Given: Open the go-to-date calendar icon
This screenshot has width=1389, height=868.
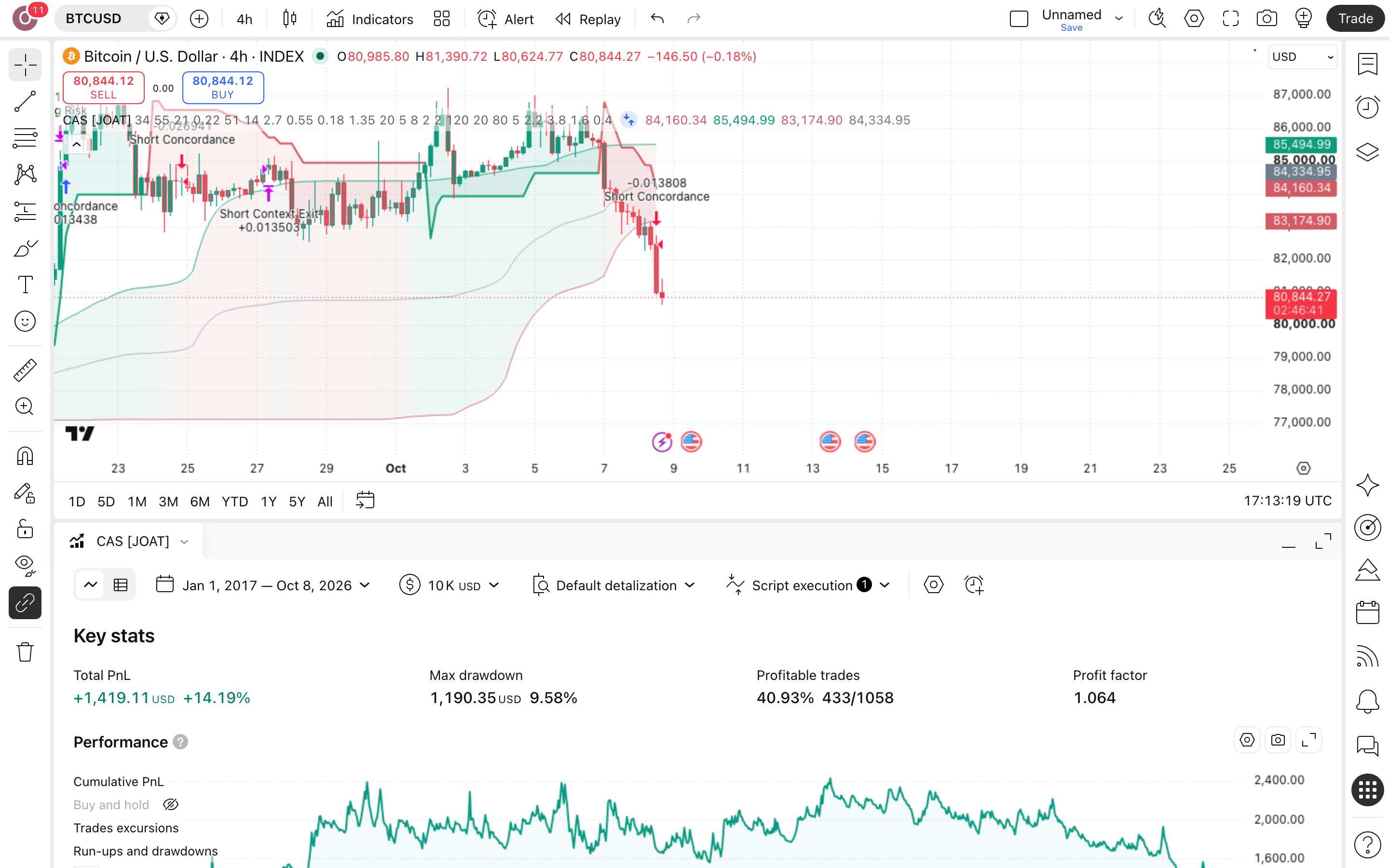Looking at the screenshot, I should point(365,501).
